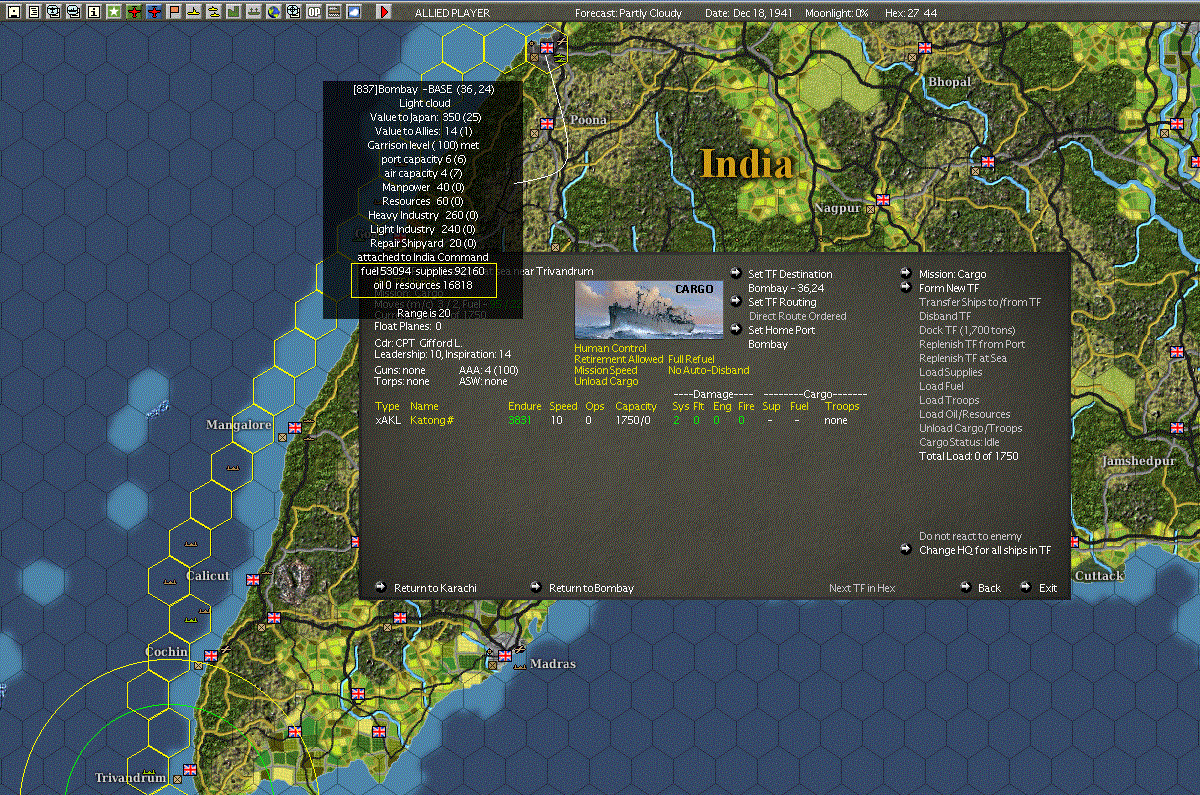Click the cloud weather toolbar icon
This screenshot has width=1200, height=795.
(x=354, y=12)
